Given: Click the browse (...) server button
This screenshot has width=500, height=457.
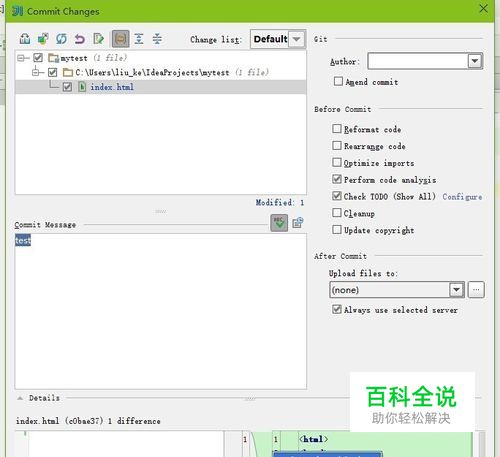Looking at the screenshot, I should [476, 290].
